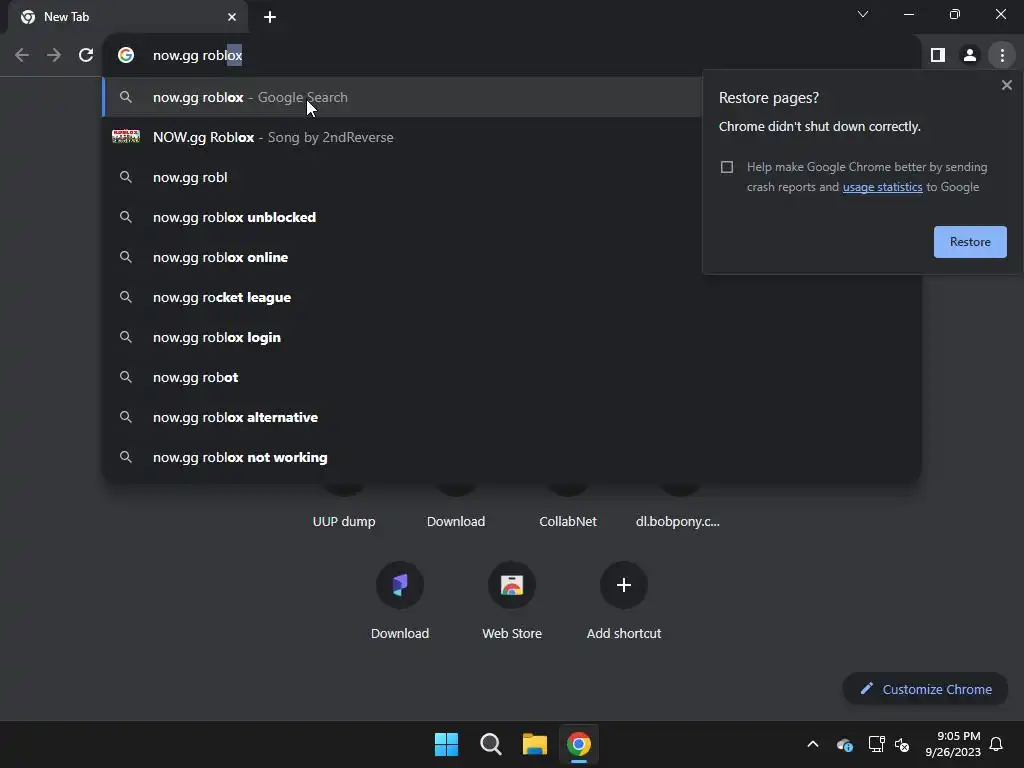Open the usage statistics link
Image resolution: width=1024 pixels, height=768 pixels.
[882, 187]
